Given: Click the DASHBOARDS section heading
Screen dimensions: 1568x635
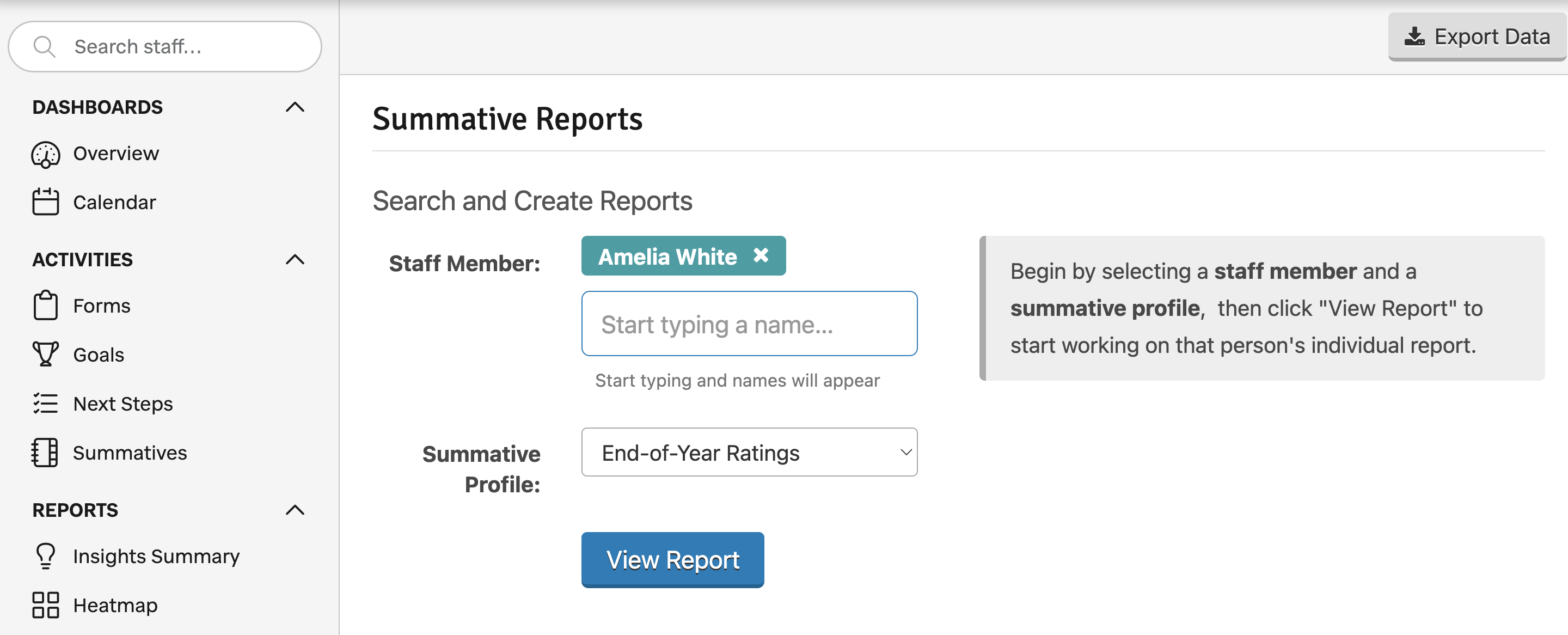Looking at the screenshot, I should click(97, 107).
